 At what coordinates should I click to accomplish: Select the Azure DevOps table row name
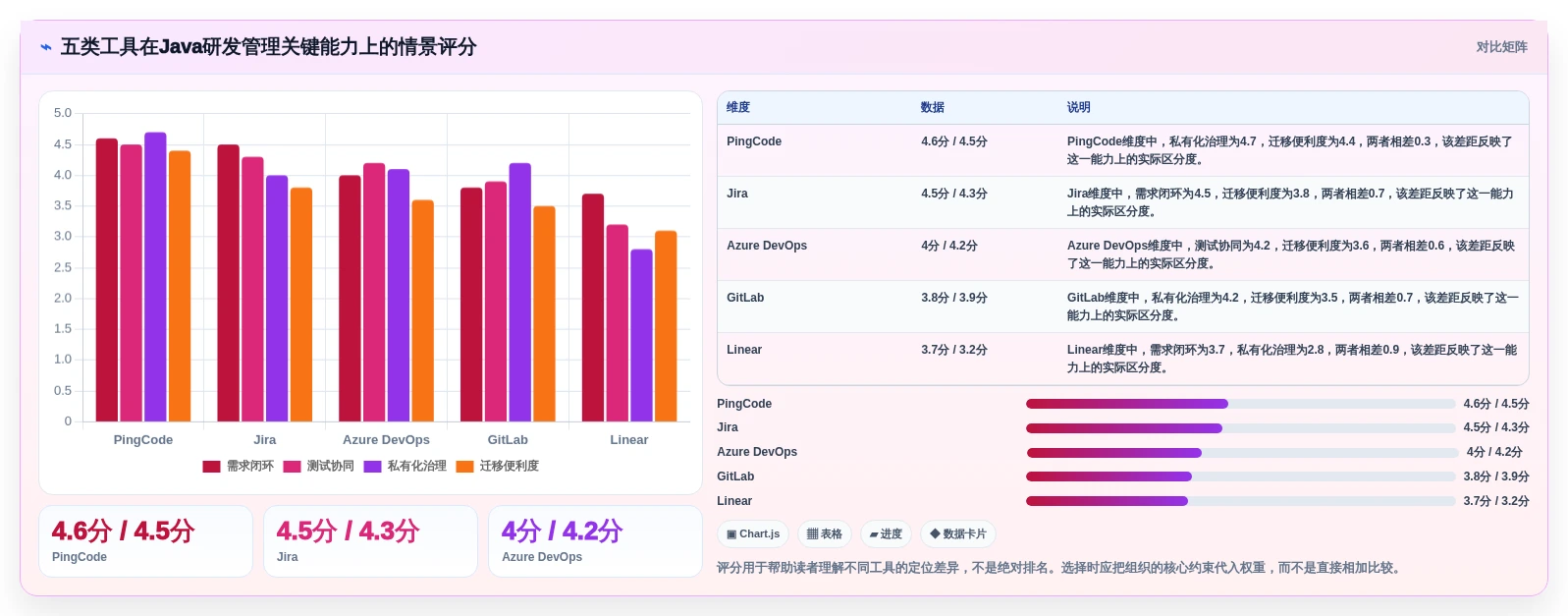point(767,246)
